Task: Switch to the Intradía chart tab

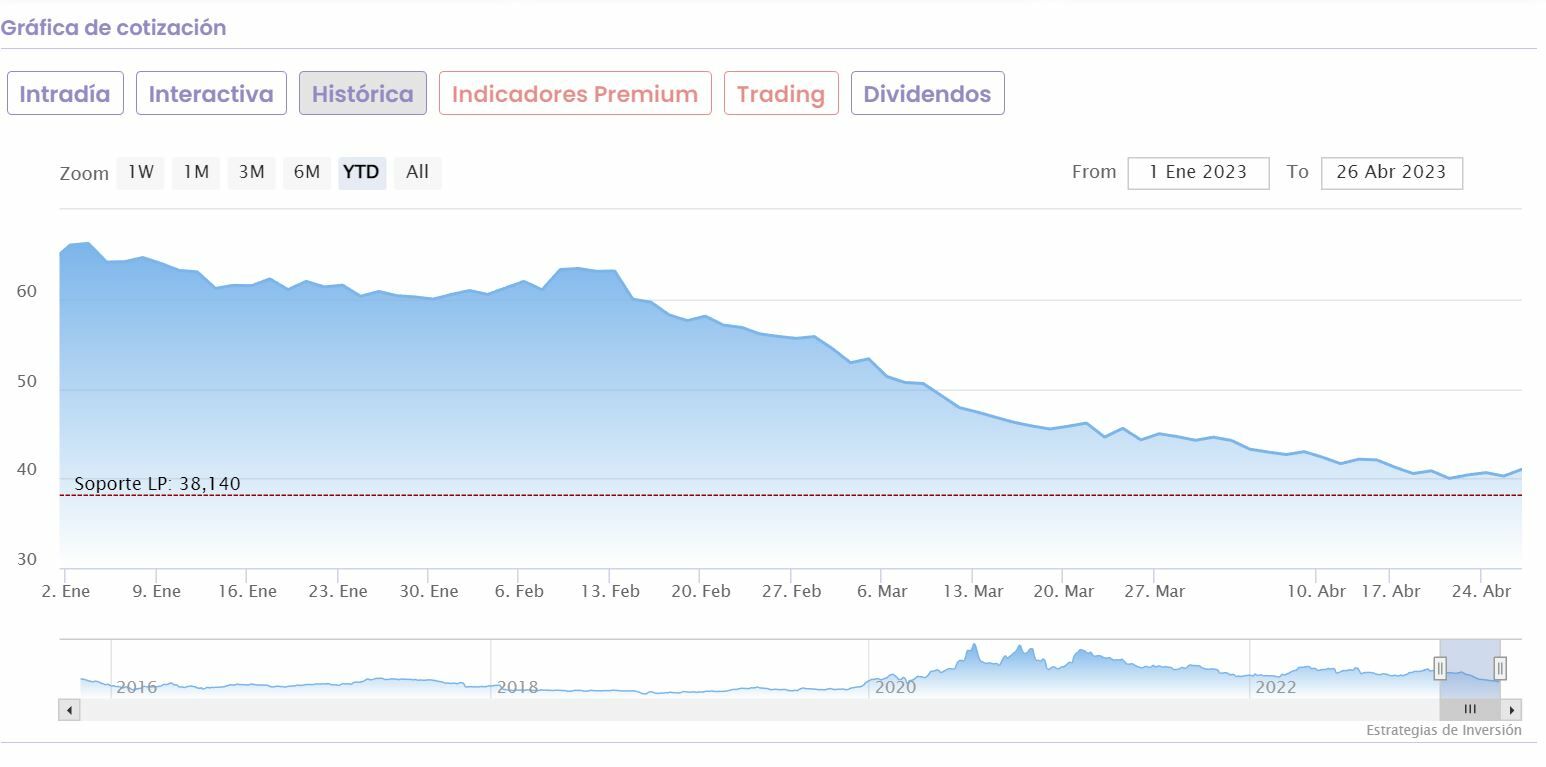Action: coord(65,94)
